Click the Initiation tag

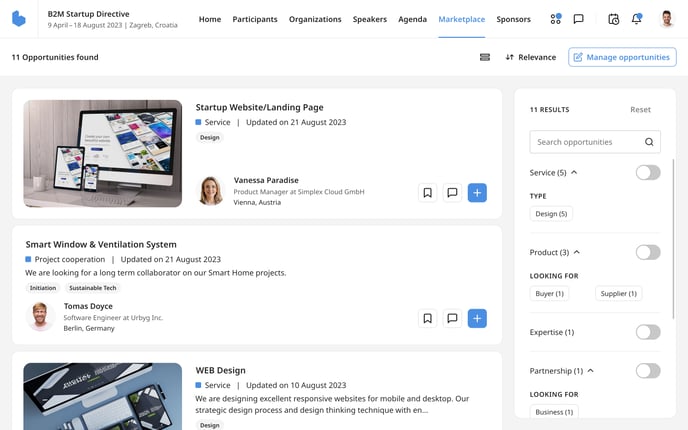click(43, 288)
